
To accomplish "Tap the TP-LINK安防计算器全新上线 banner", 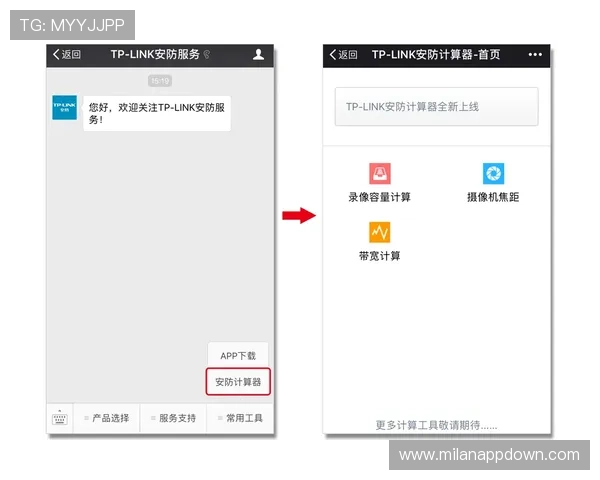I will pyautogui.click(x=437, y=107).
